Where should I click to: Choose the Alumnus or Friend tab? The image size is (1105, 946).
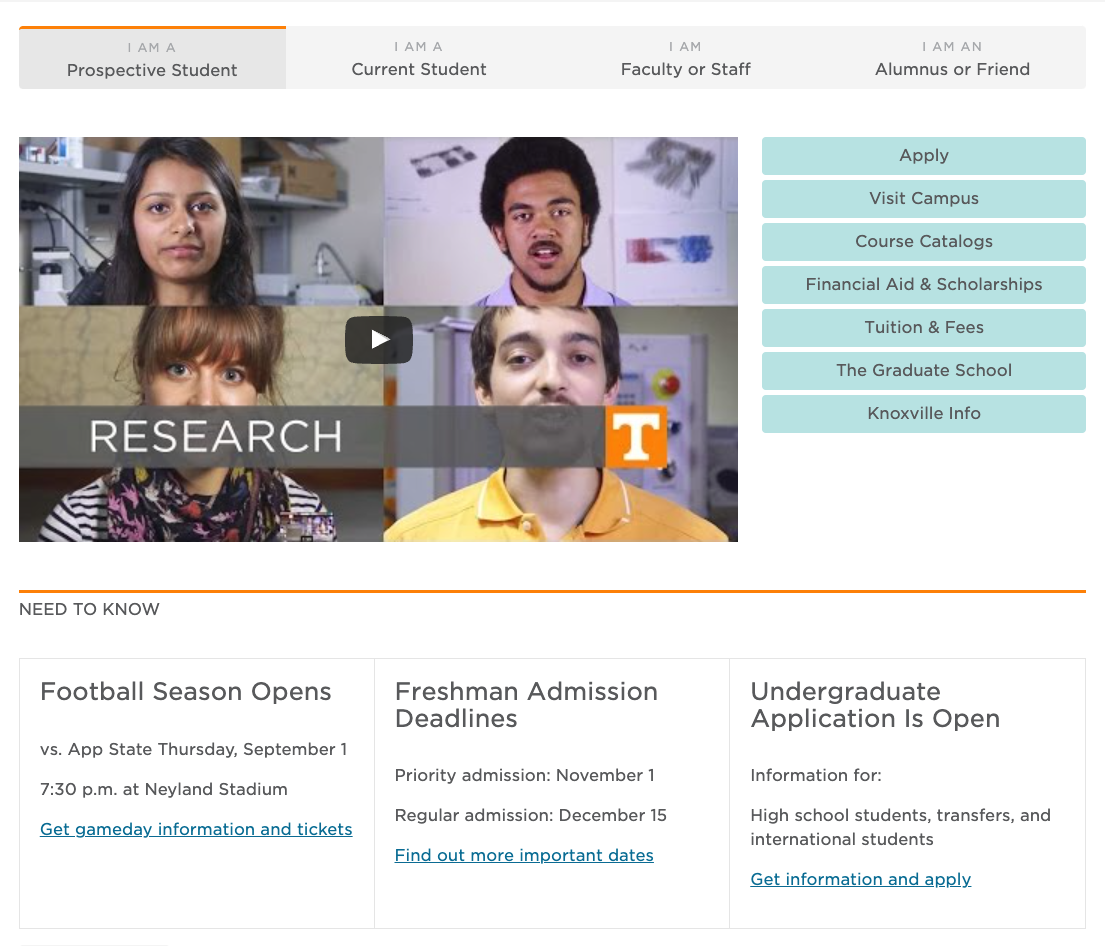pos(952,58)
